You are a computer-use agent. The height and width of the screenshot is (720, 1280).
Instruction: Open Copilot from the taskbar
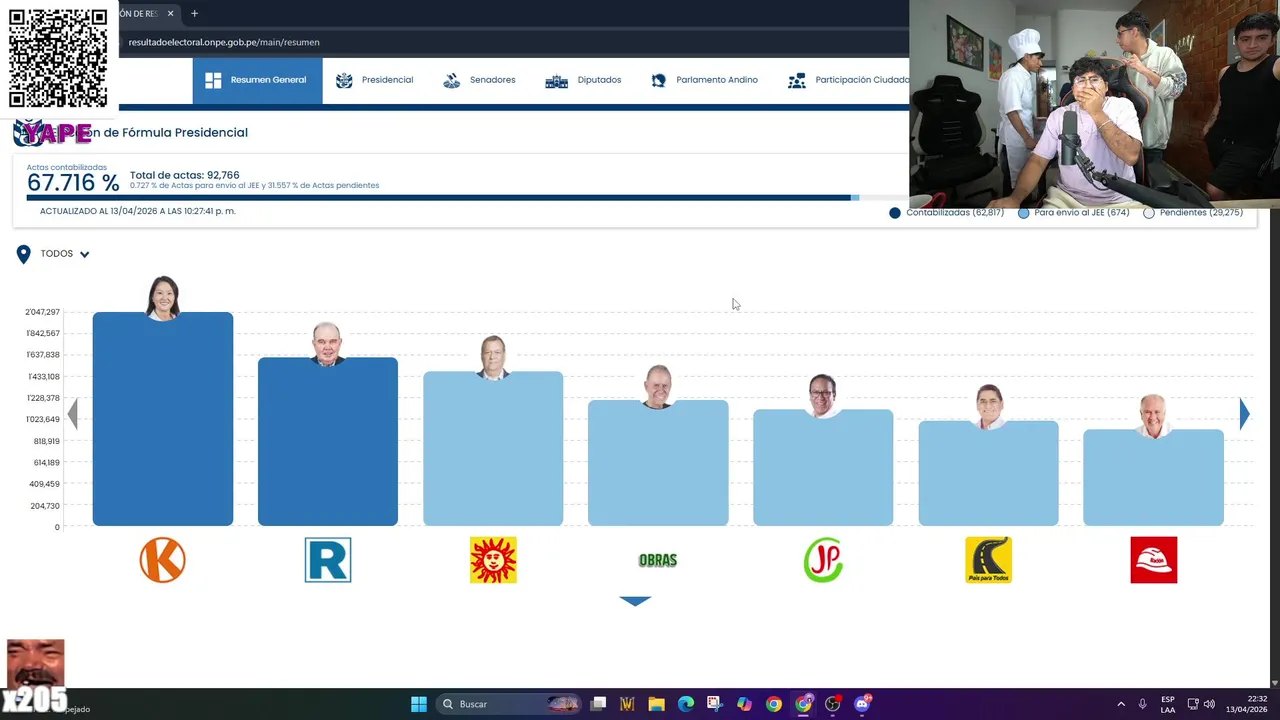point(744,704)
